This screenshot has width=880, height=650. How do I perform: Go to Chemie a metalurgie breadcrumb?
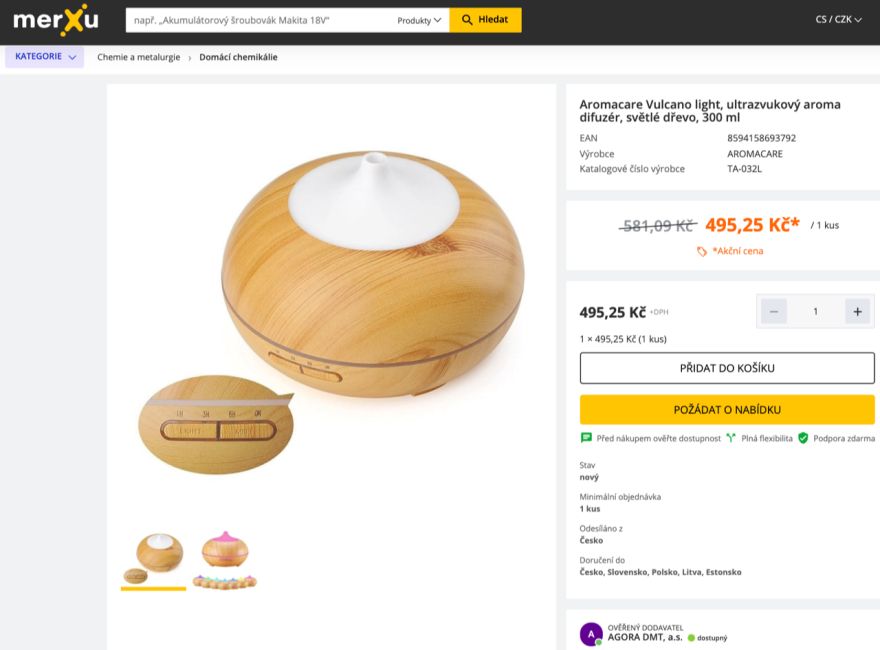click(x=138, y=57)
